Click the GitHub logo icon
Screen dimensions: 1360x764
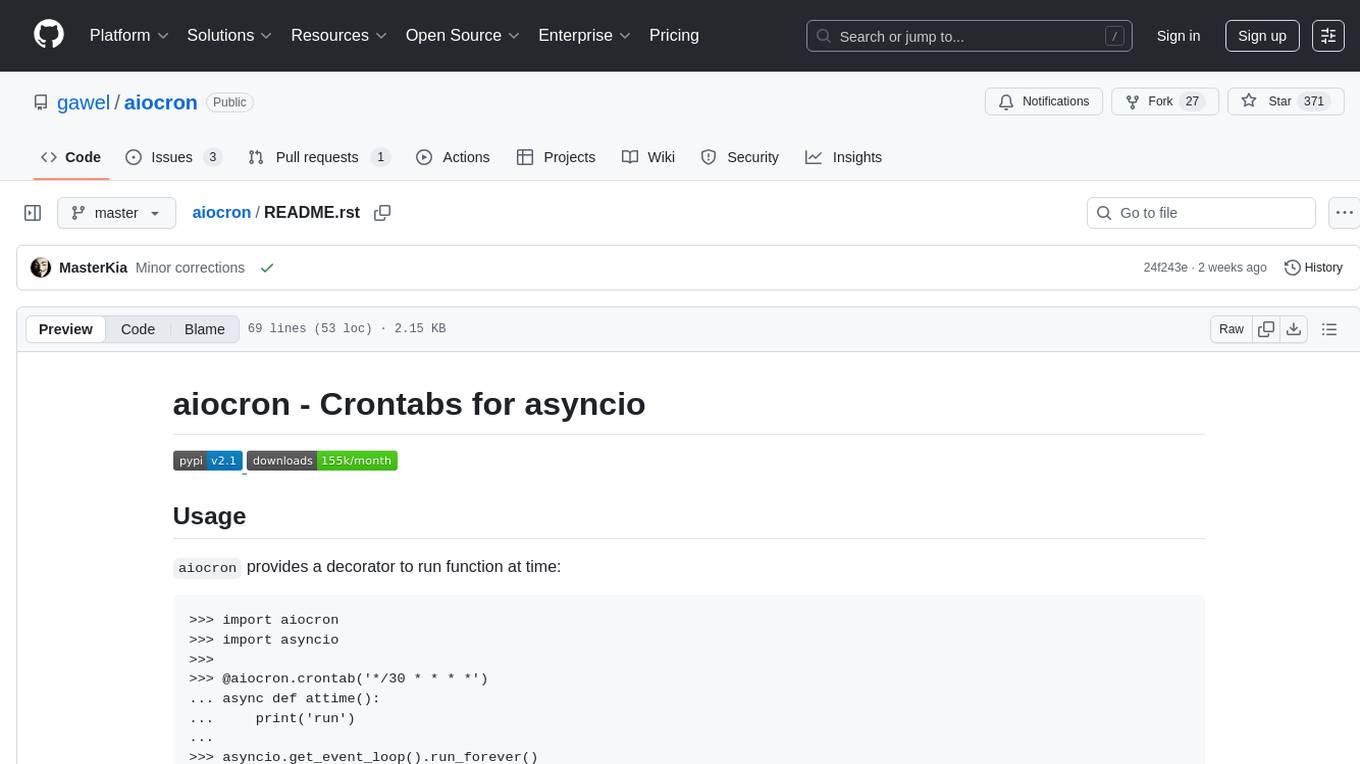[49, 35]
